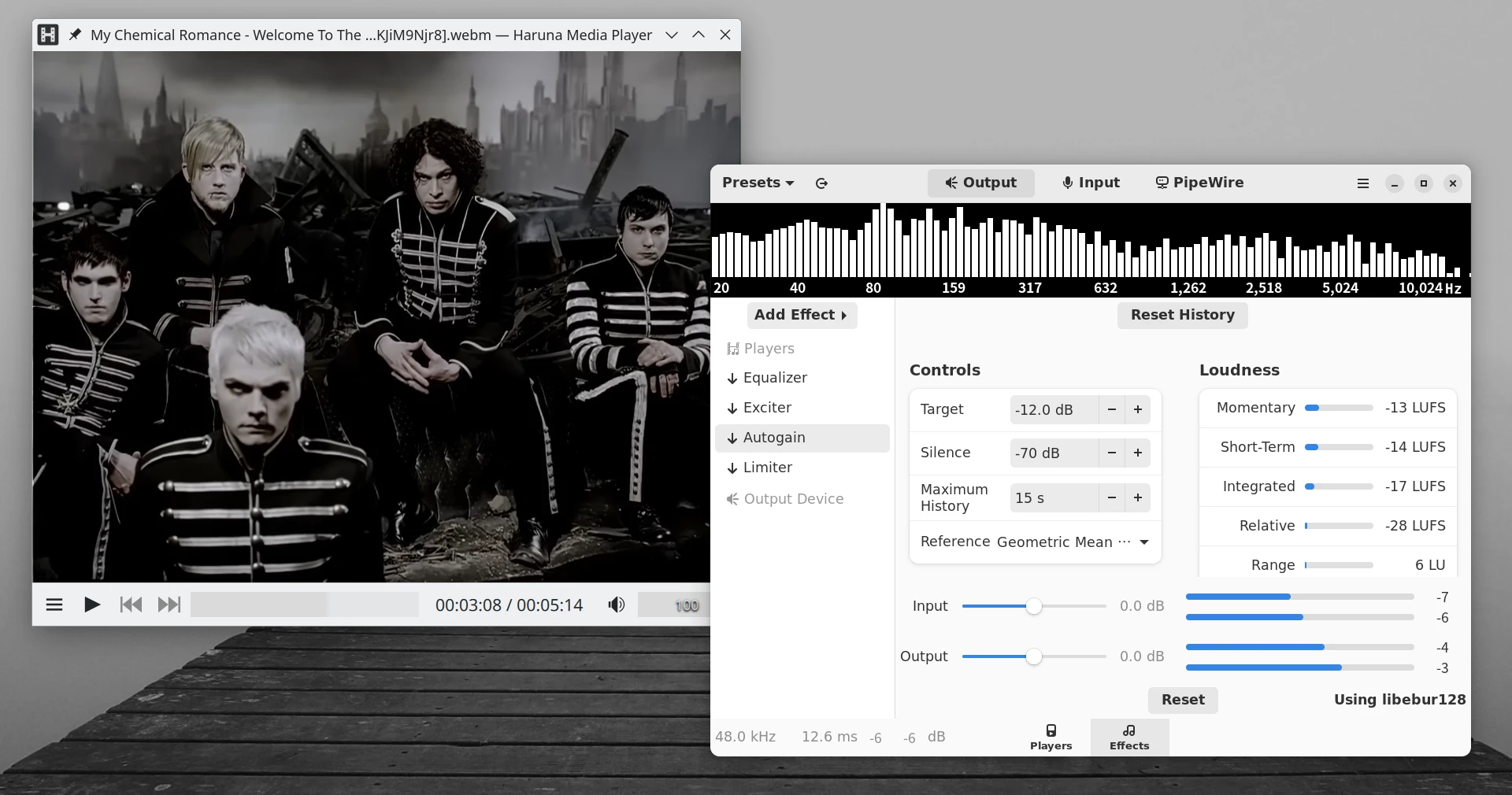
Task: Open the Presets dropdown
Action: pos(758,183)
